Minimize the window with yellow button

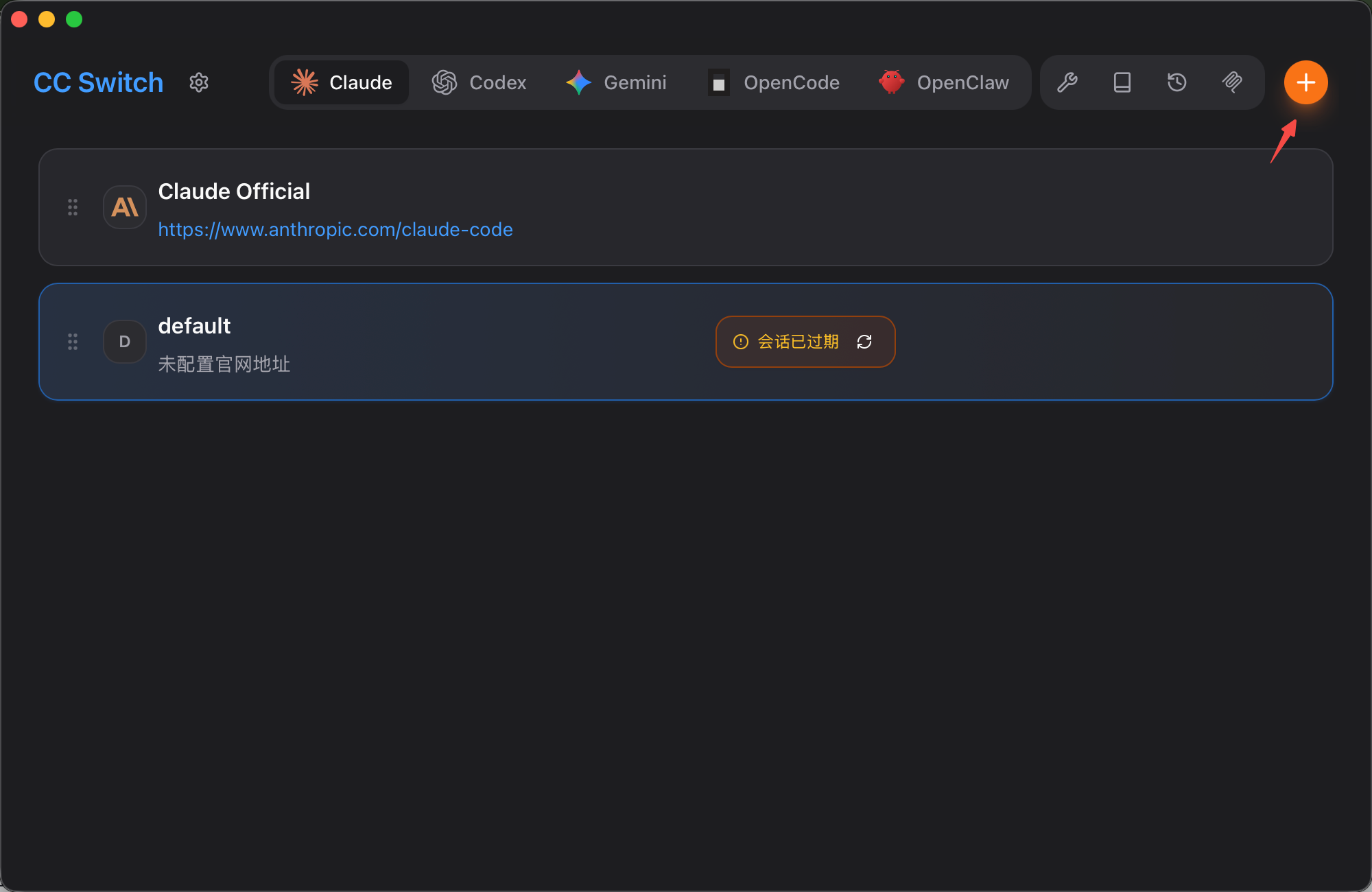tap(47, 19)
